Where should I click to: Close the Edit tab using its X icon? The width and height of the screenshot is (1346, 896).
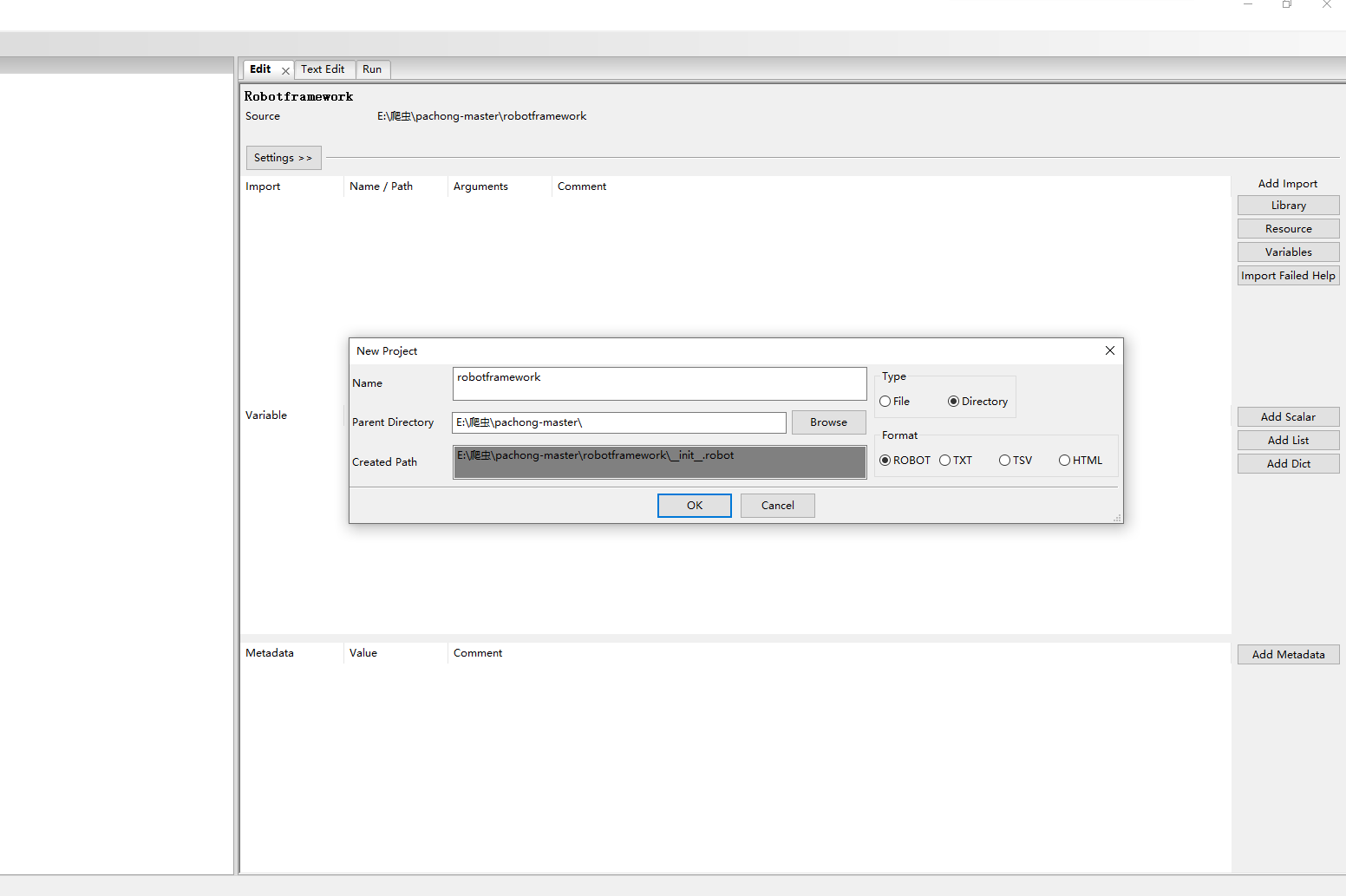(285, 71)
